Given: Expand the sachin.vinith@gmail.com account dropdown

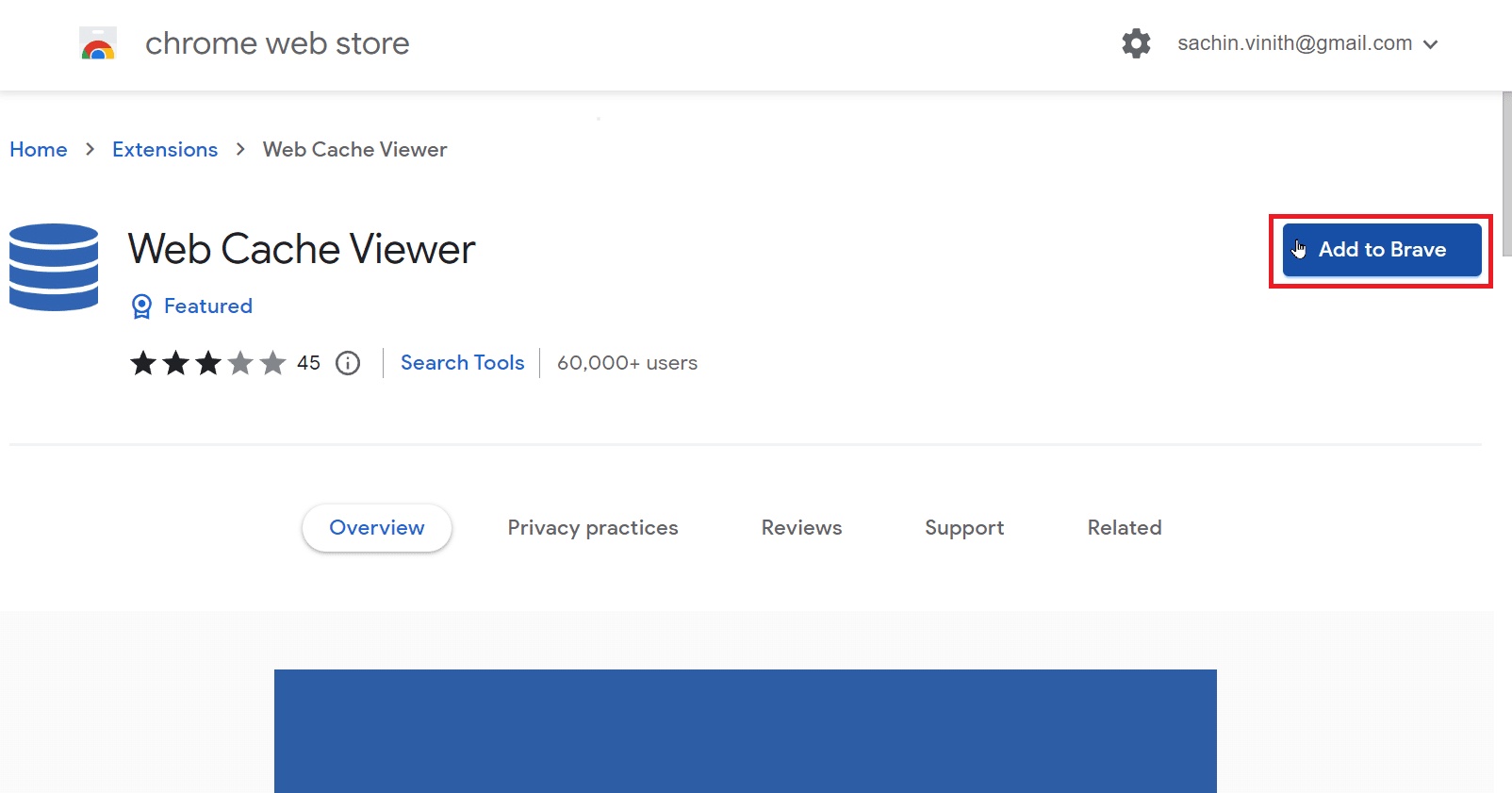Looking at the screenshot, I should click(1308, 43).
